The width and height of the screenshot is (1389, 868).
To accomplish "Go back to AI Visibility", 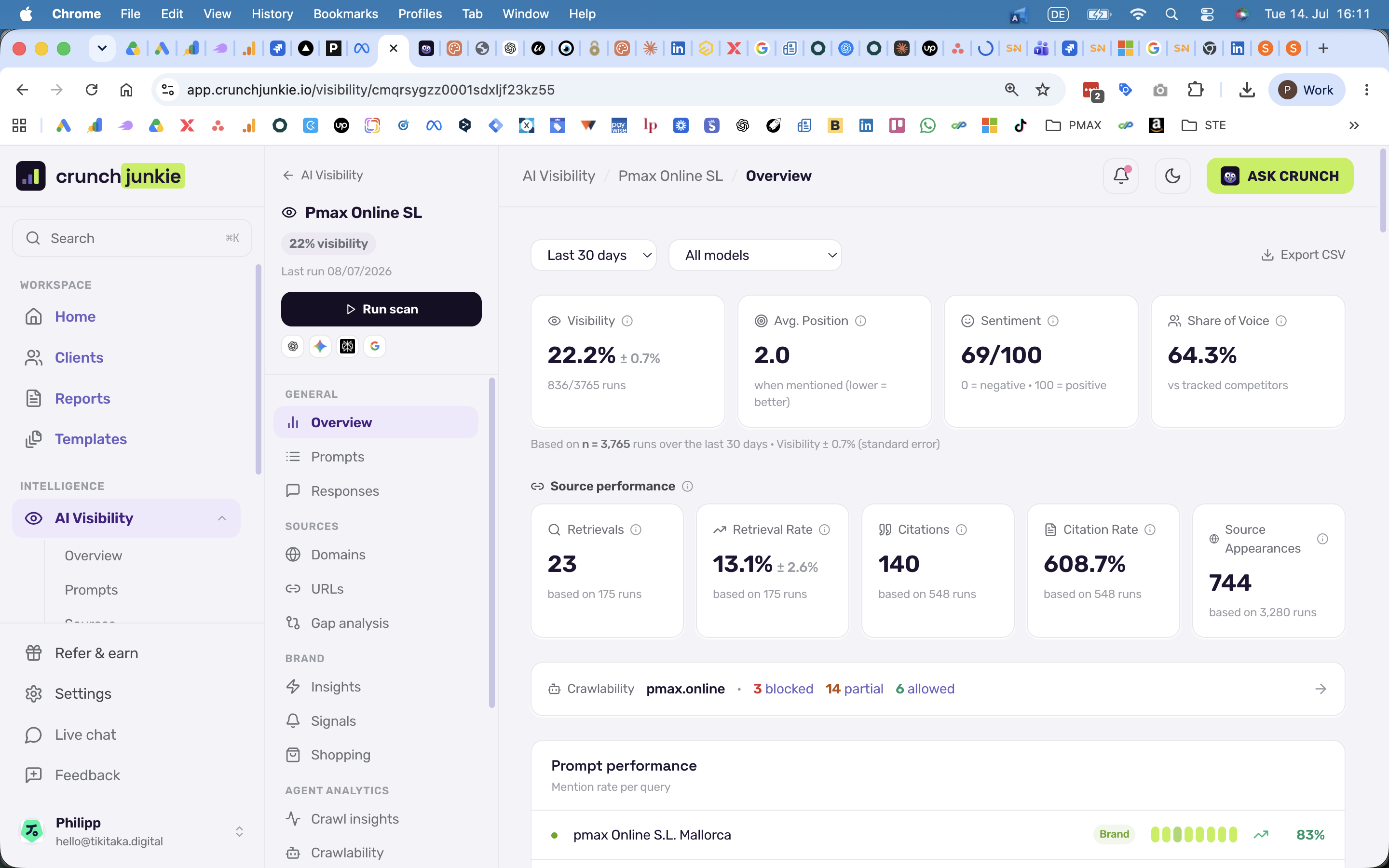I will click(323, 175).
